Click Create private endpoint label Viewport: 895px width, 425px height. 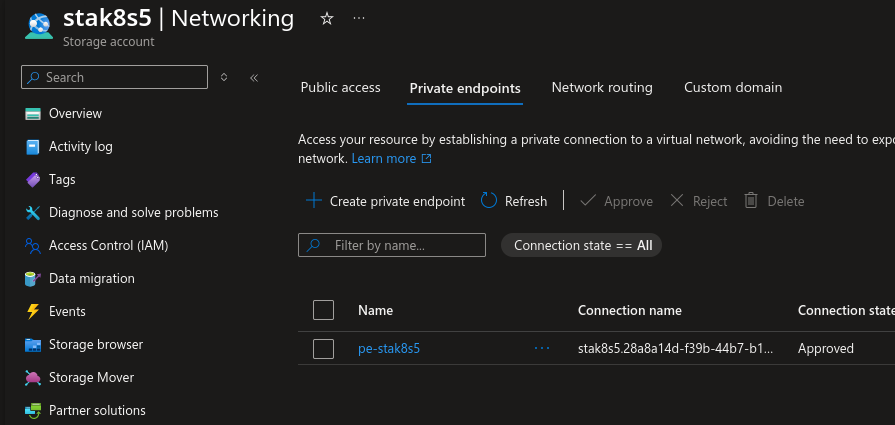pos(397,201)
